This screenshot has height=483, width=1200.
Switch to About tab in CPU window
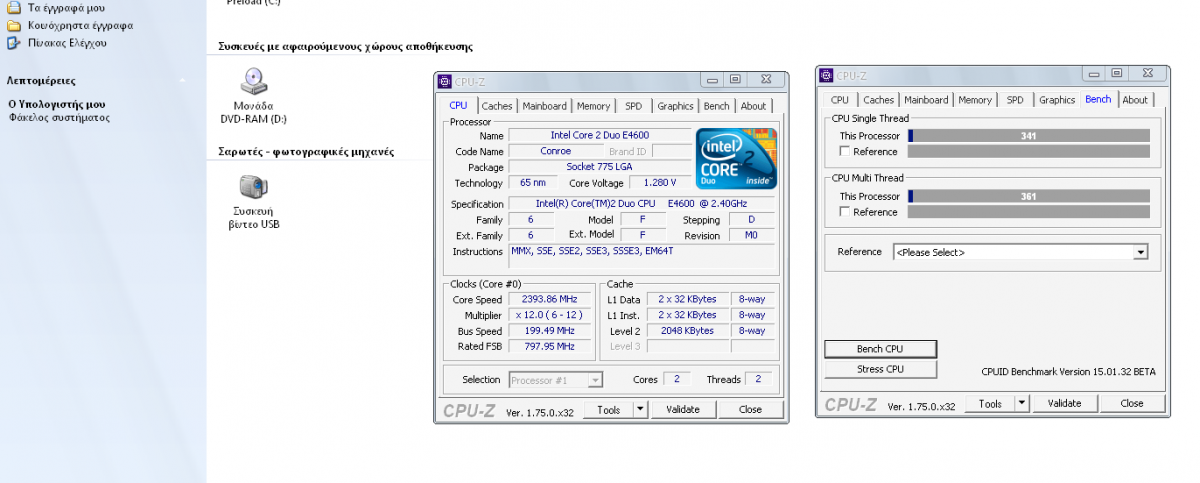point(753,106)
